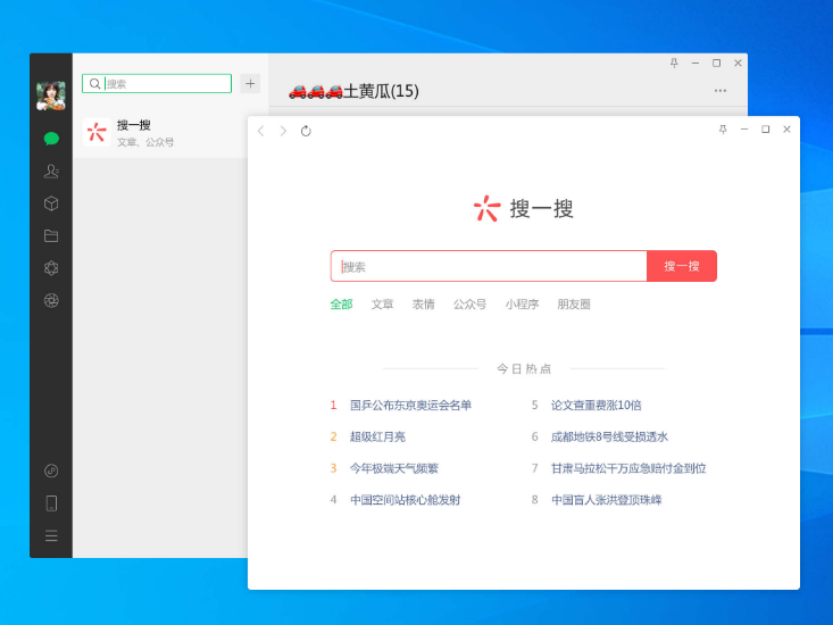The image size is (833, 625).
Task: Focus the WeChat sidebar search field
Action: pos(157,83)
